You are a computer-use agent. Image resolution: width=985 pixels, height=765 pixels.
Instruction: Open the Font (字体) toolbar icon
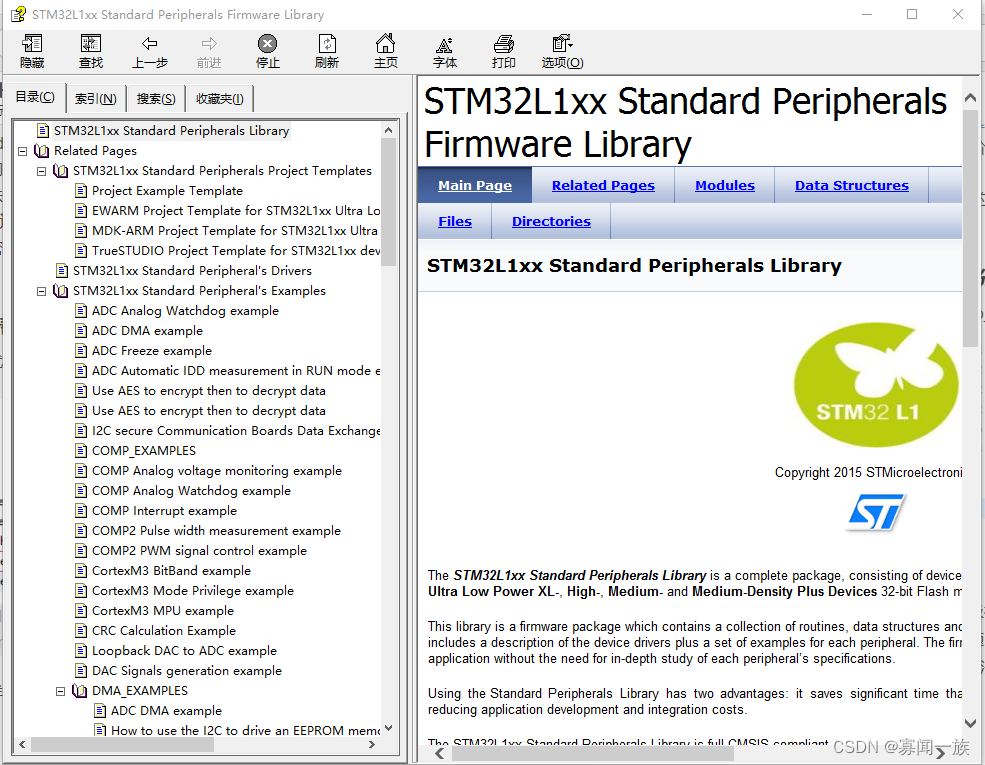[x=445, y=45]
